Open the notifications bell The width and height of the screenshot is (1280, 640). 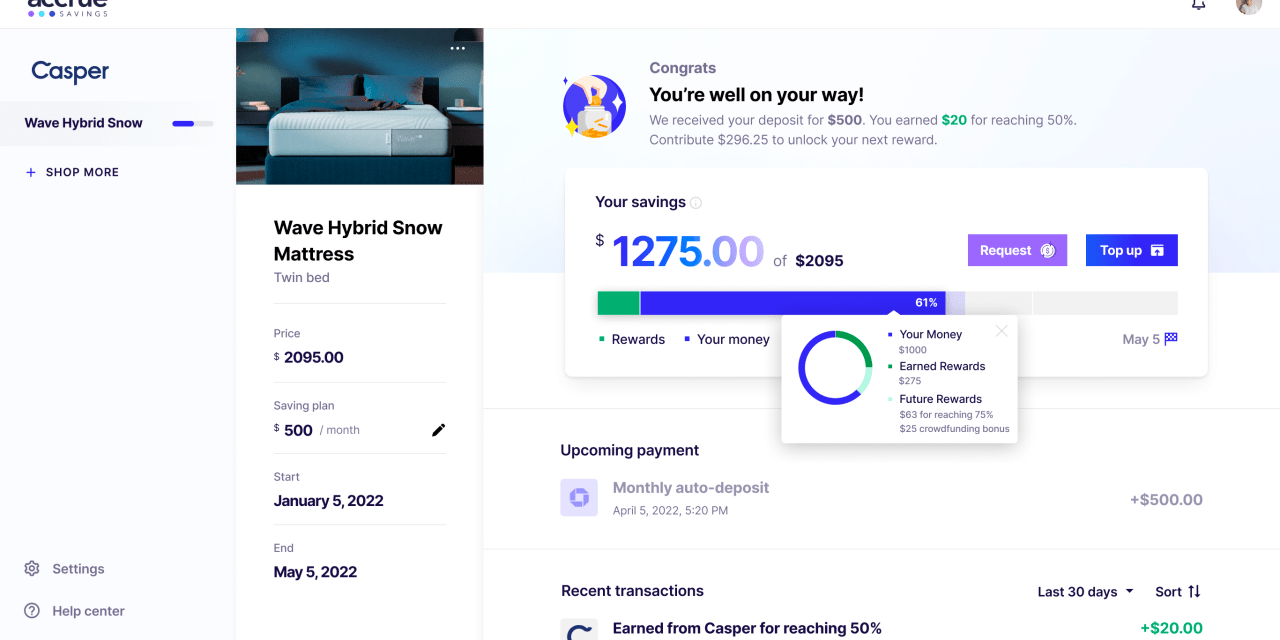click(x=1198, y=4)
